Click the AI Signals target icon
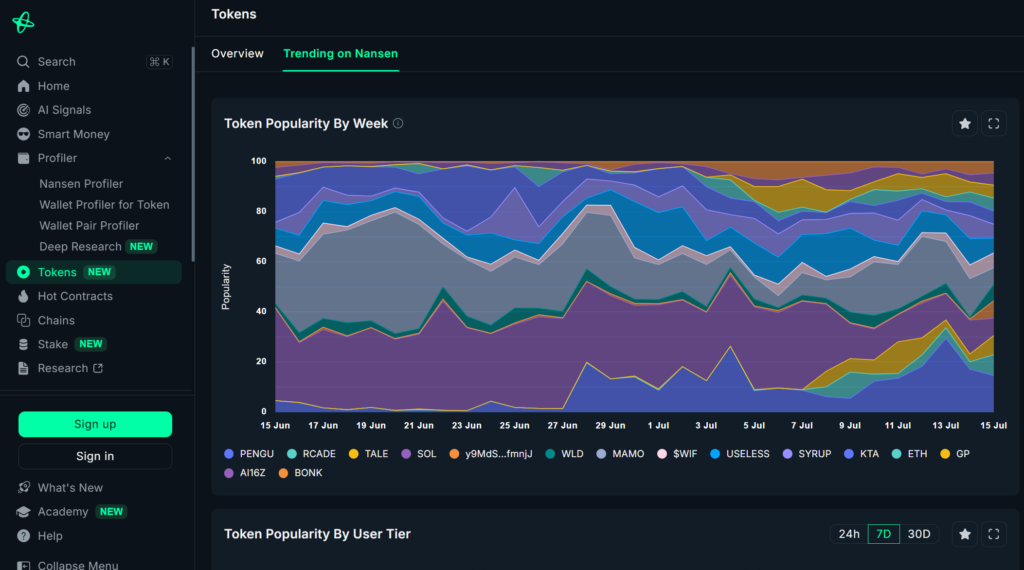The image size is (1024, 570). tap(24, 110)
